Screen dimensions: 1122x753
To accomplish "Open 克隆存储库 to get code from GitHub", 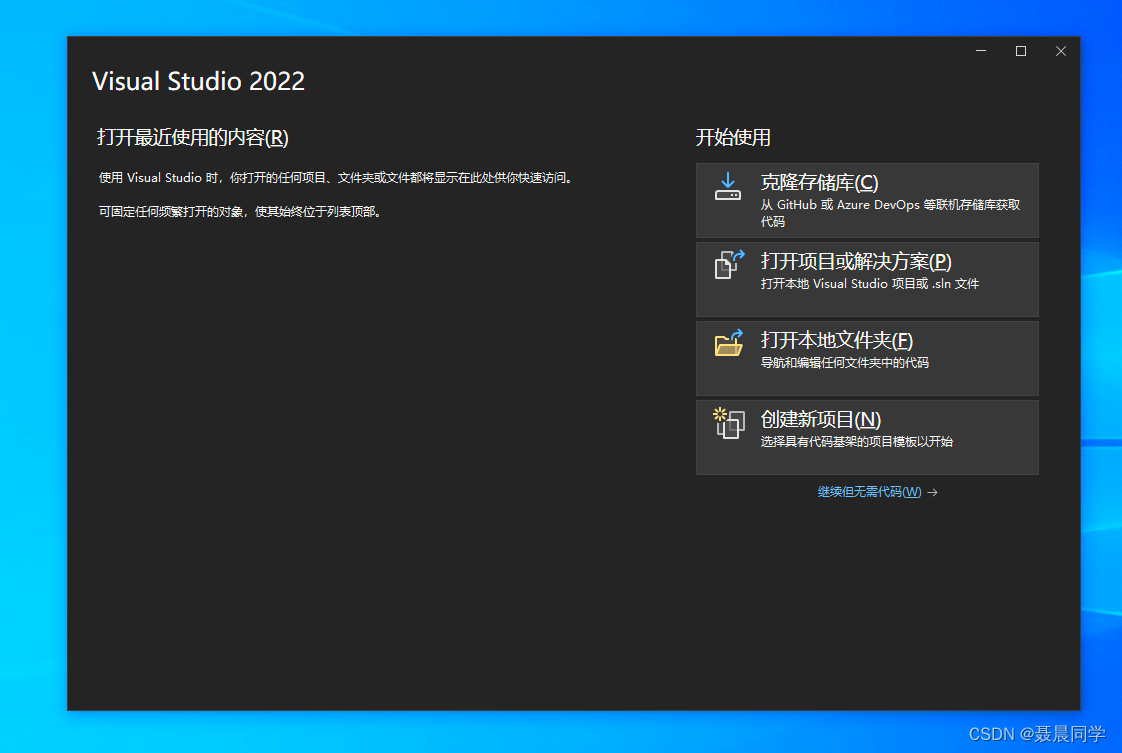I will click(x=866, y=200).
